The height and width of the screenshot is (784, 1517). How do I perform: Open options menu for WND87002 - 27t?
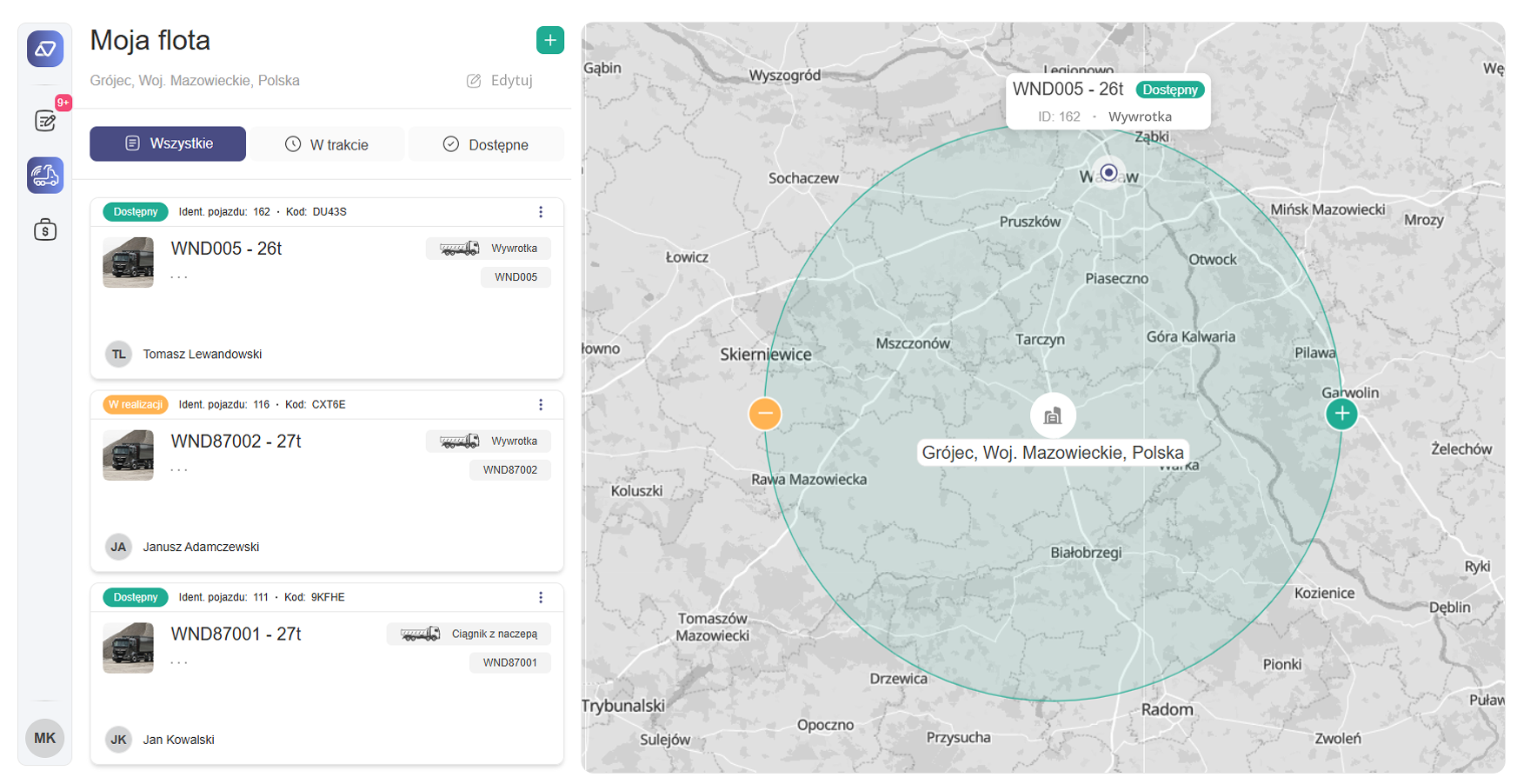point(541,405)
